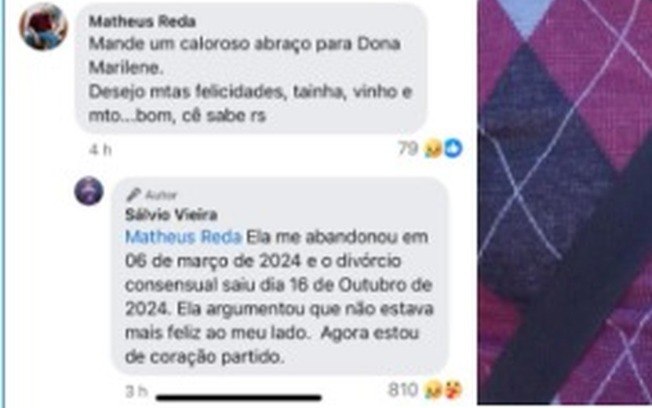This screenshot has height=408, width=652.
Task: View the 79 reactions count
Action: coord(408,148)
